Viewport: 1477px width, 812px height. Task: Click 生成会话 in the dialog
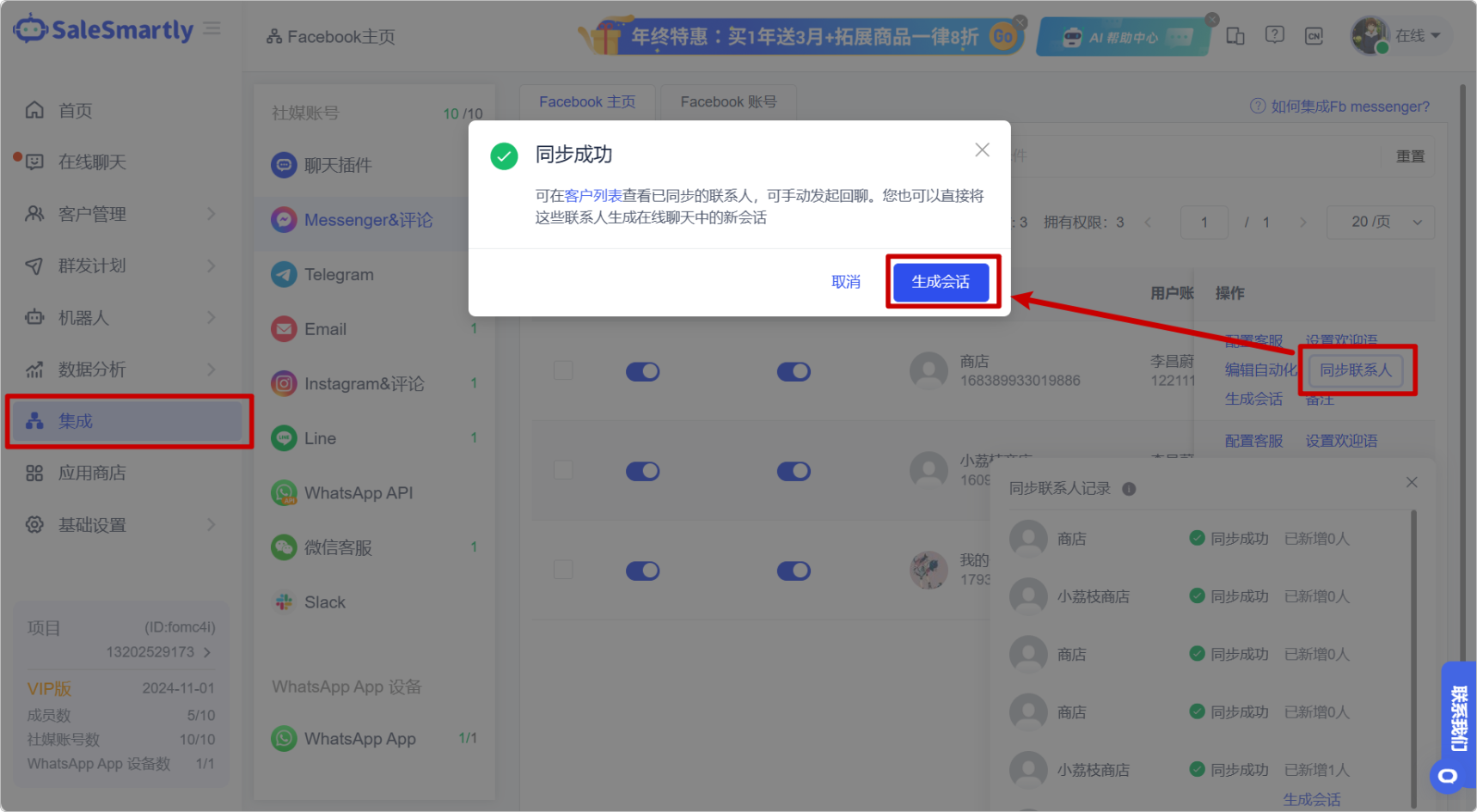(941, 282)
